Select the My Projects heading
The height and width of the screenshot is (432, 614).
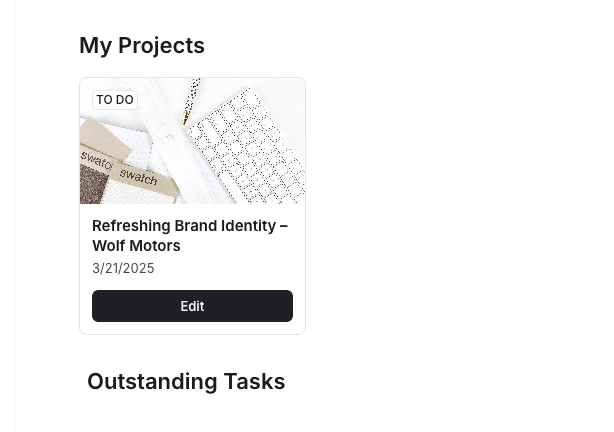pos(142,45)
